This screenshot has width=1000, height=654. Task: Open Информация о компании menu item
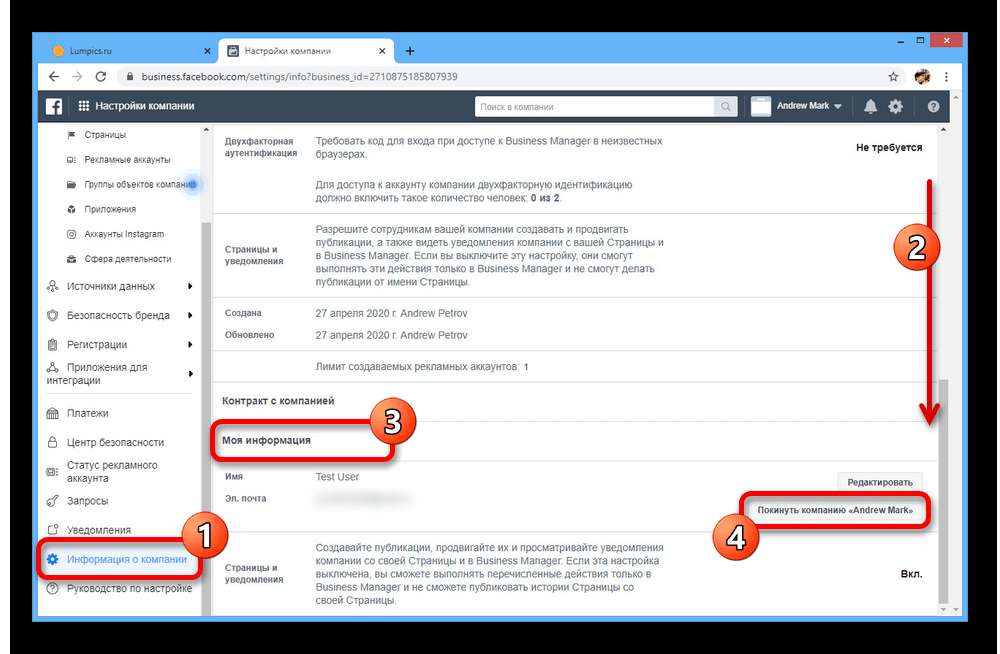tap(126, 559)
